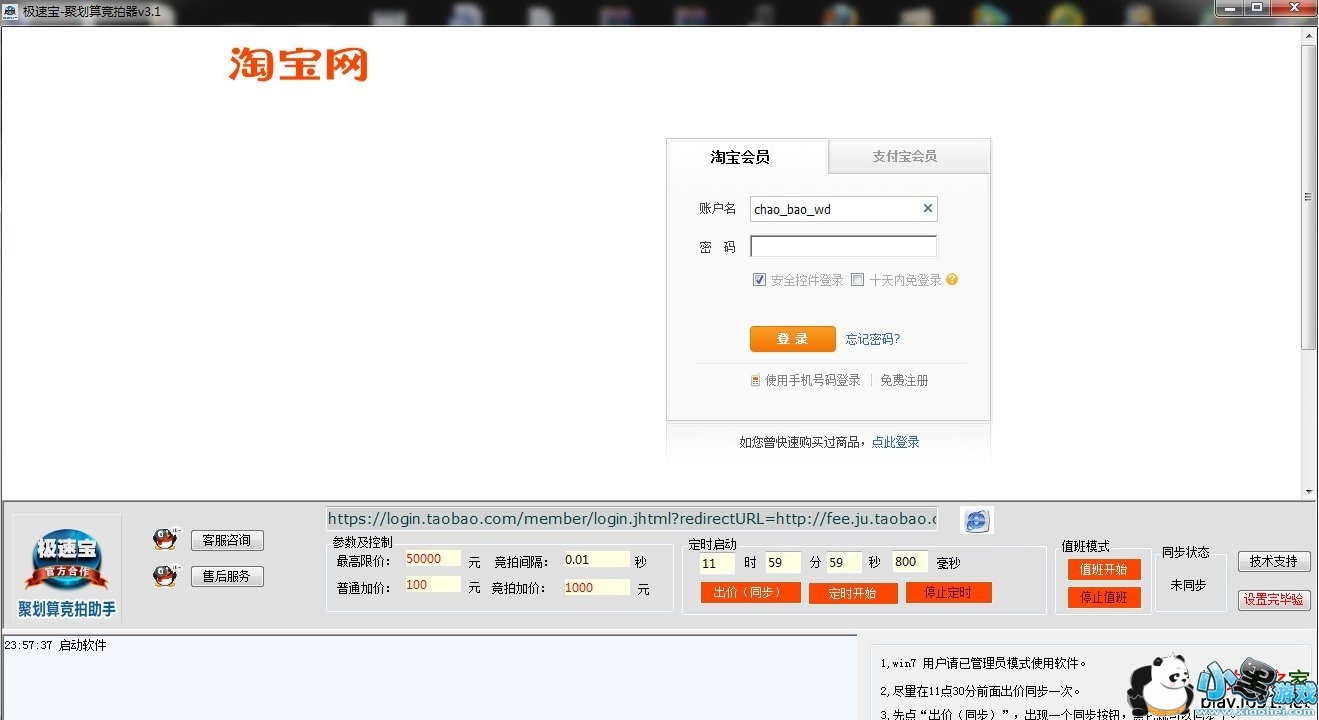Switch to the 淘宝会员 tab

[x=747, y=157]
